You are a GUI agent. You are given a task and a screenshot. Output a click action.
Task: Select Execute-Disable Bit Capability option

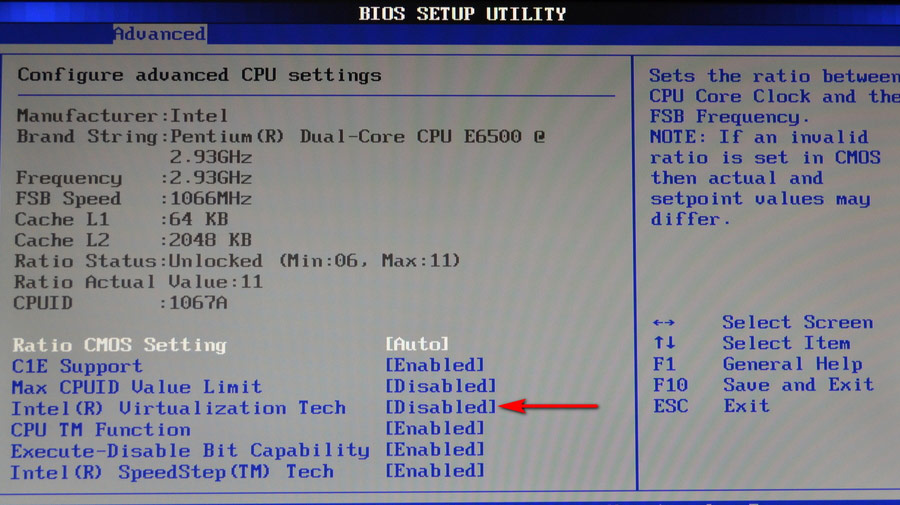click(x=191, y=451)
